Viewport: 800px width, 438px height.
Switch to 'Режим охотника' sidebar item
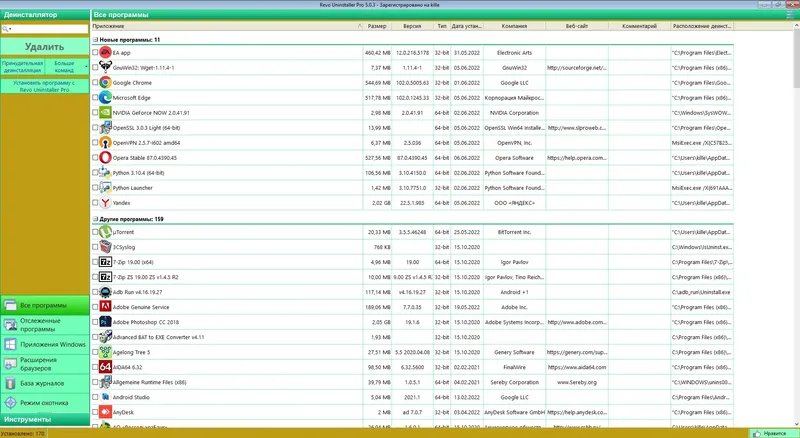[45, 403]
